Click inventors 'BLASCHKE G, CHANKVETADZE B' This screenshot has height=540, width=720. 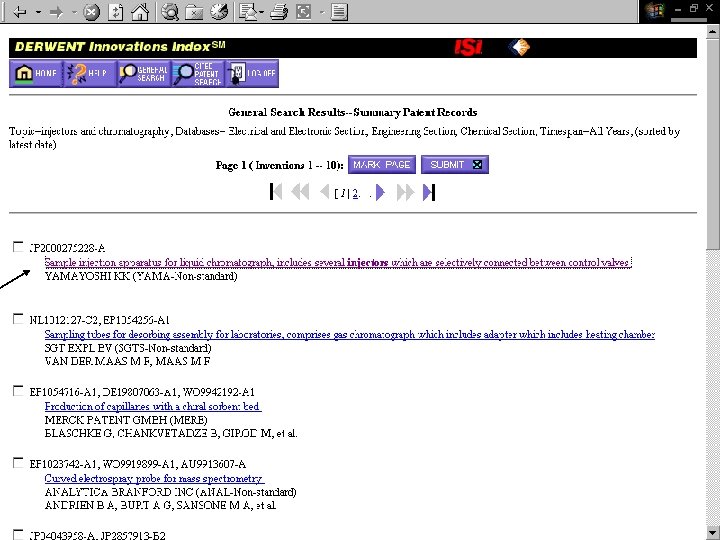(x=132, y=433)
